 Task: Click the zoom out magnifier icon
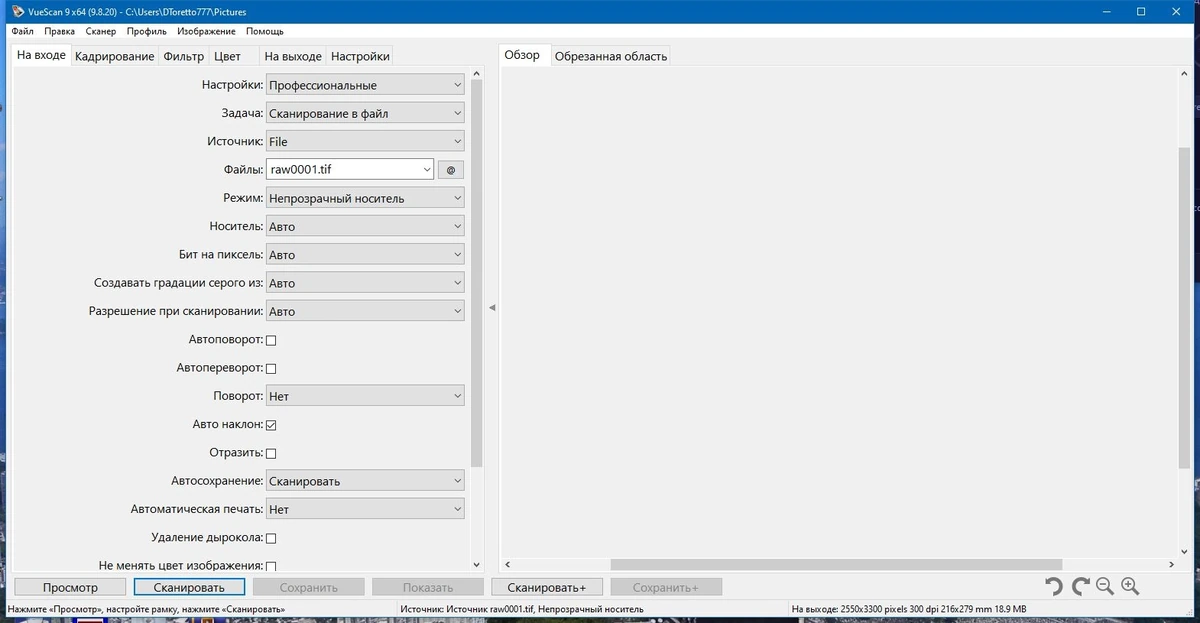[1105, 587]
